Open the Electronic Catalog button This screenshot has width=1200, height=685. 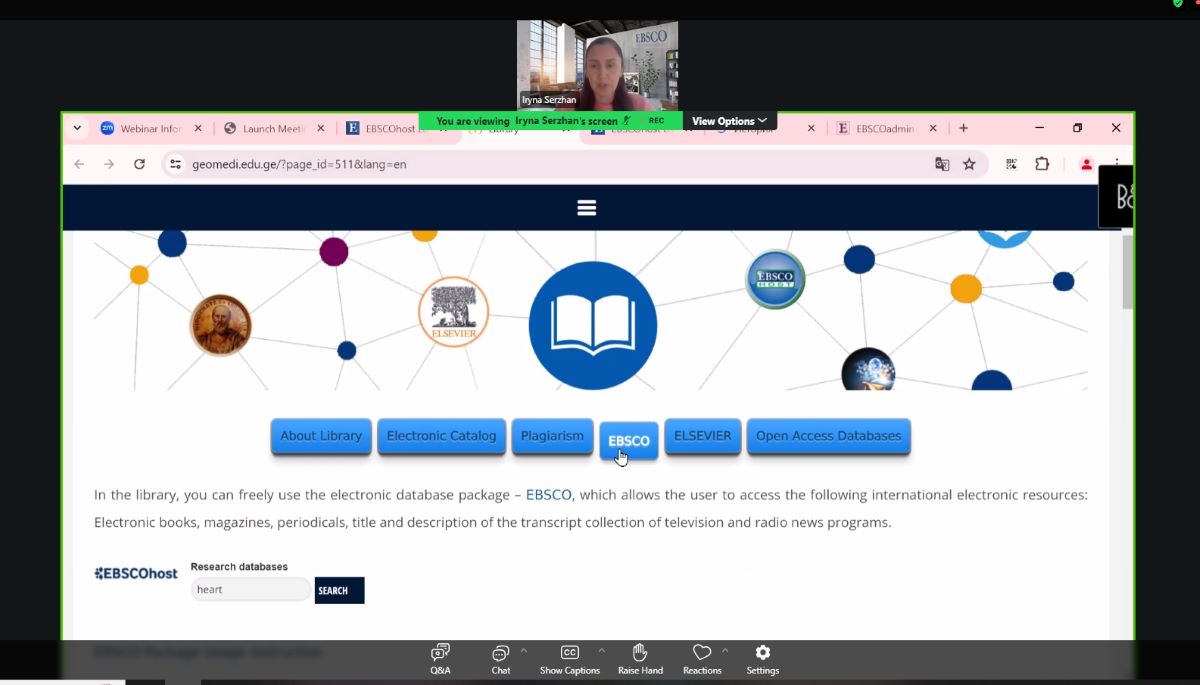[441, 436]
